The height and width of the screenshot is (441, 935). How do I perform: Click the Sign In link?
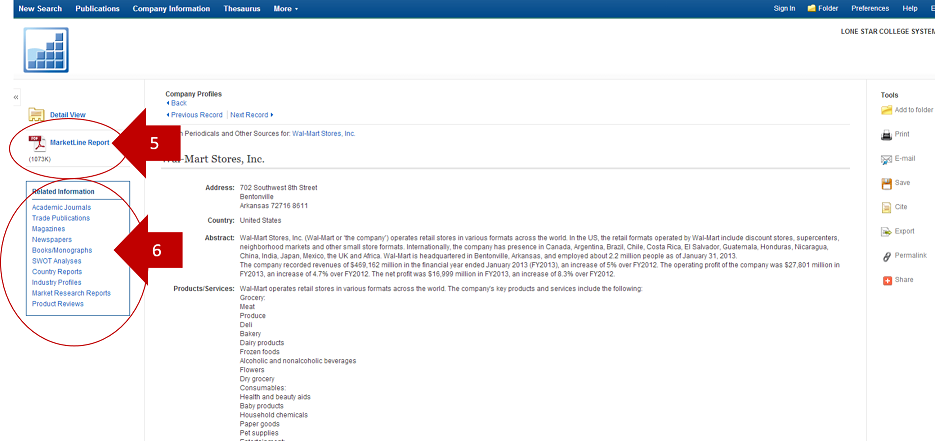(784, 8)
